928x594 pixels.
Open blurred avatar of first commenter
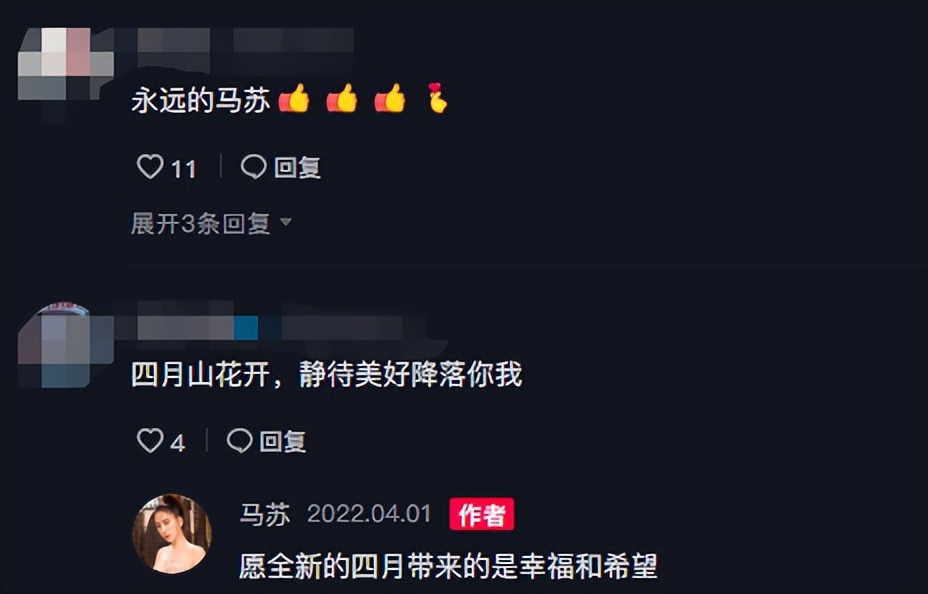pos(66,64)
